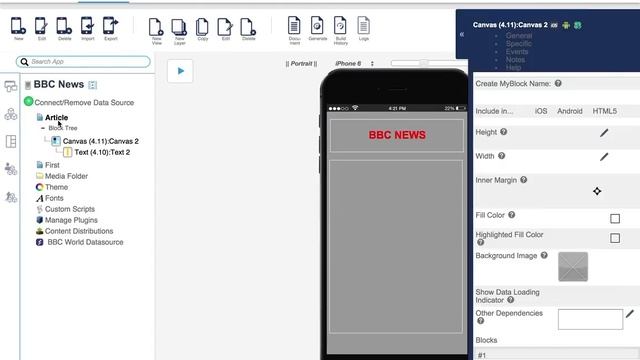Image resolution: width=640 pixels, height=360 pixels.
Task: Click the Export app icon
Action: 110,26
